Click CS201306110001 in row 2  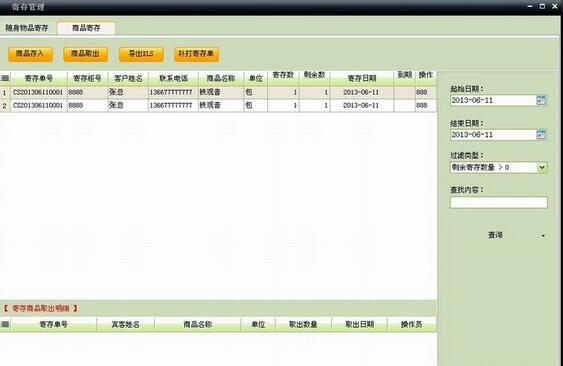coord(38,106)
